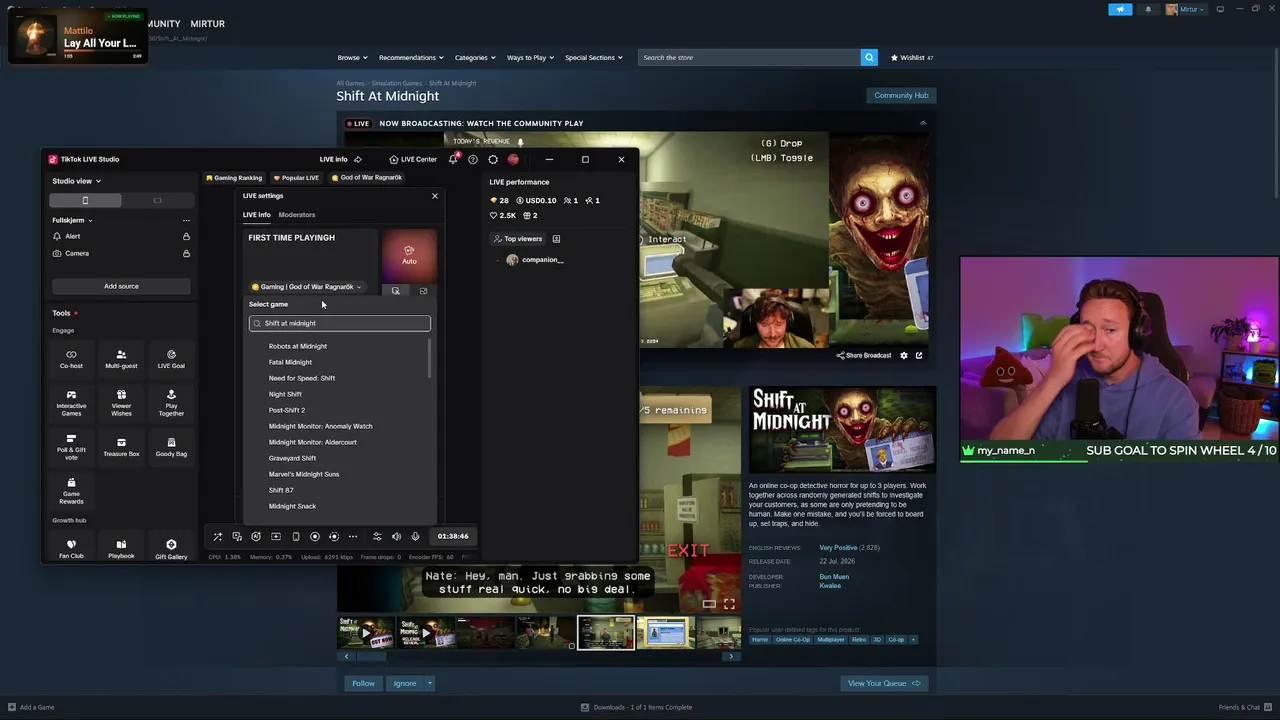The height and width of the screenshot is (720, 1280).
Task: Open Ways to Play menu
Action: coord(530,57)
